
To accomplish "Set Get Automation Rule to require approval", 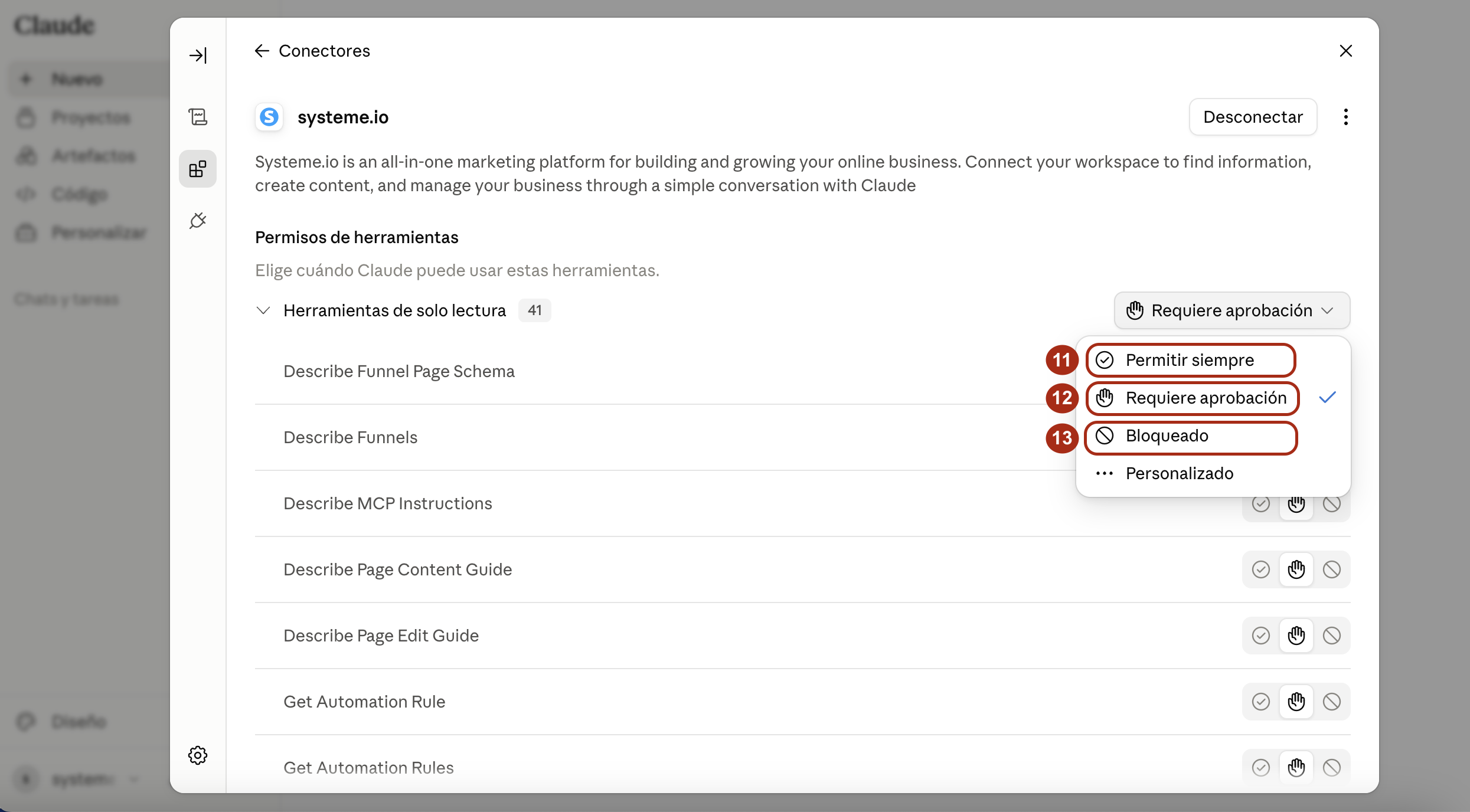I will pos(1296,702).
